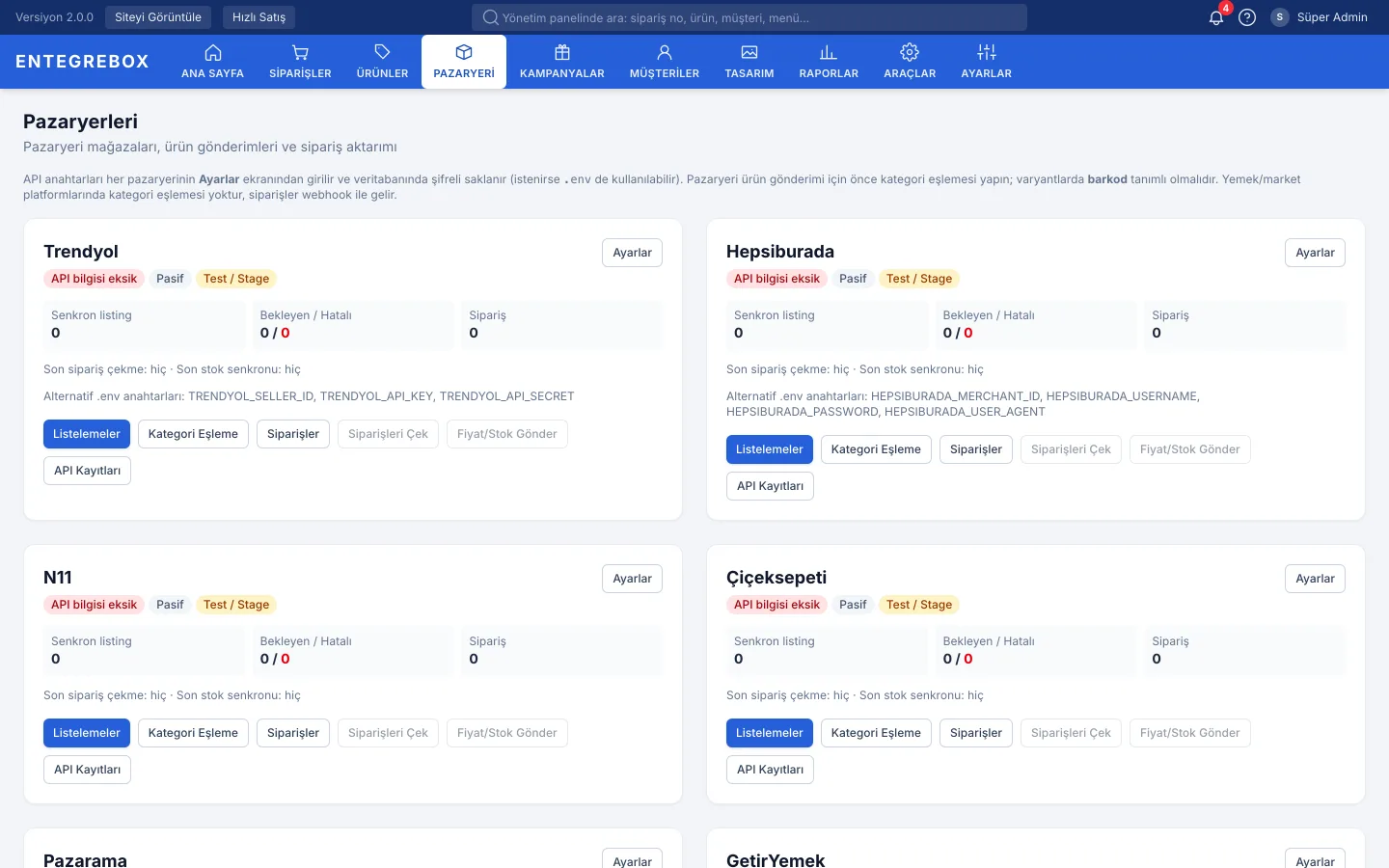1389x868 pixels.
Task: Open Hızlı Satış
Action: (259, 17)
